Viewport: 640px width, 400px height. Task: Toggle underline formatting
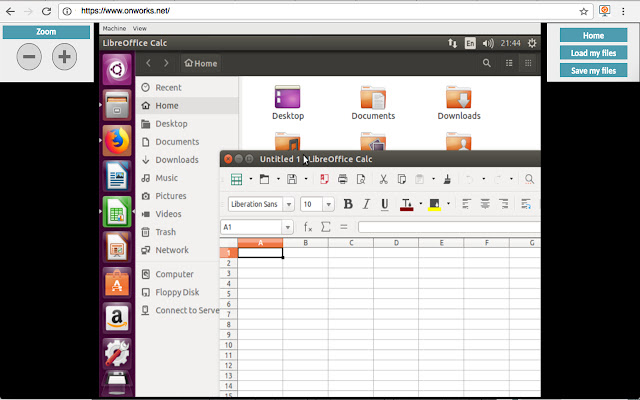tap(385, 204)
